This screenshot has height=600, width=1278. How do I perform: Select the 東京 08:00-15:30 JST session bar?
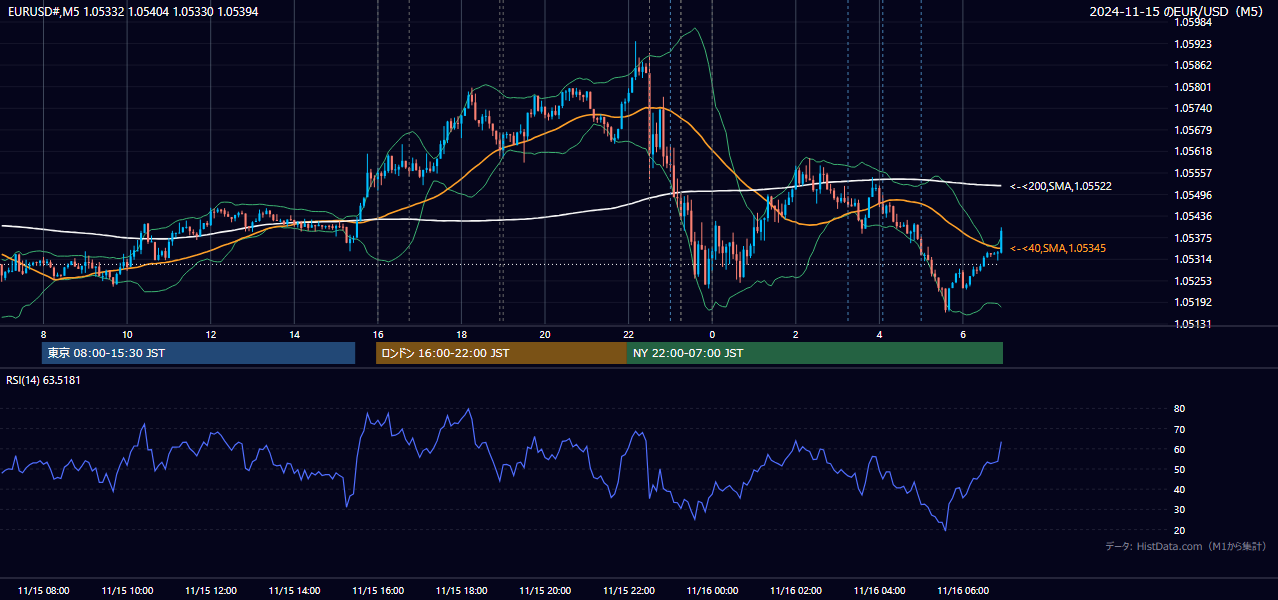coord(198,353)
